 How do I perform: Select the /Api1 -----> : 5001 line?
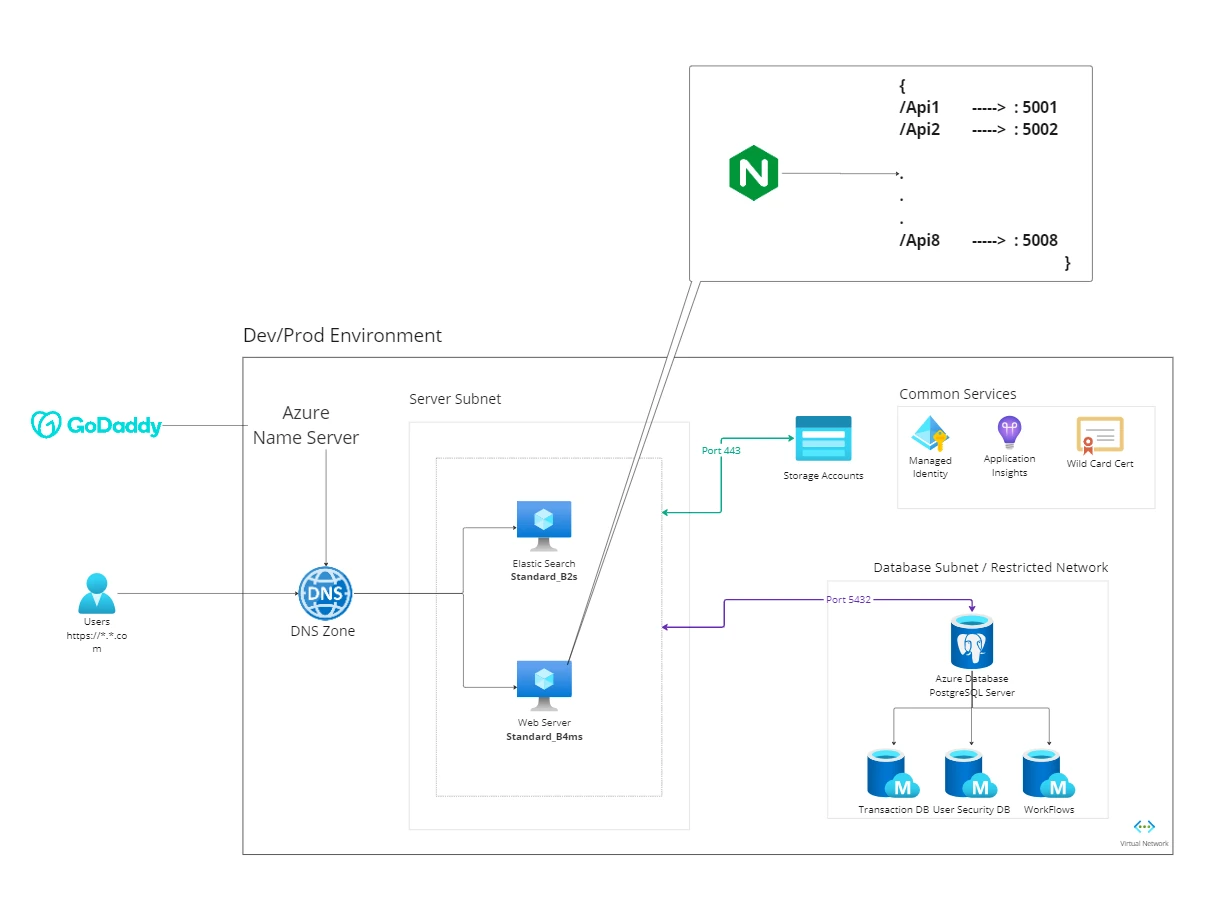[x=978, y=107]
